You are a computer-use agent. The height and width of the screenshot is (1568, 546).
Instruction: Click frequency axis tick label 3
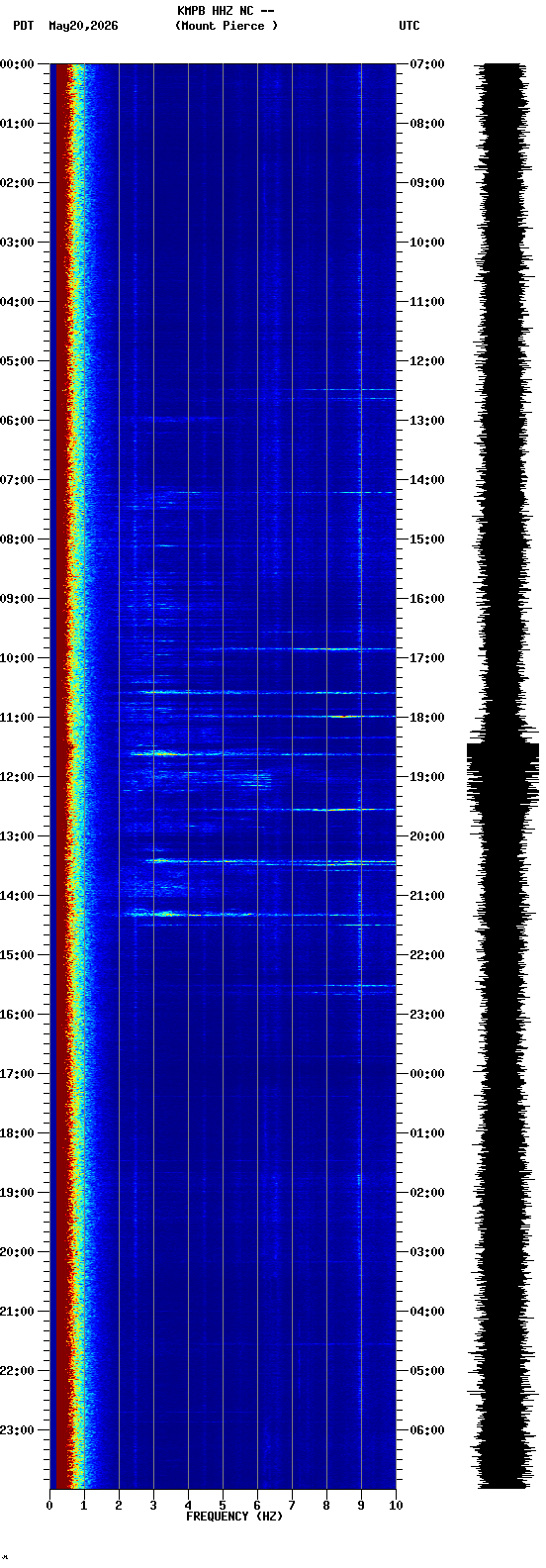pos(153,1506)
